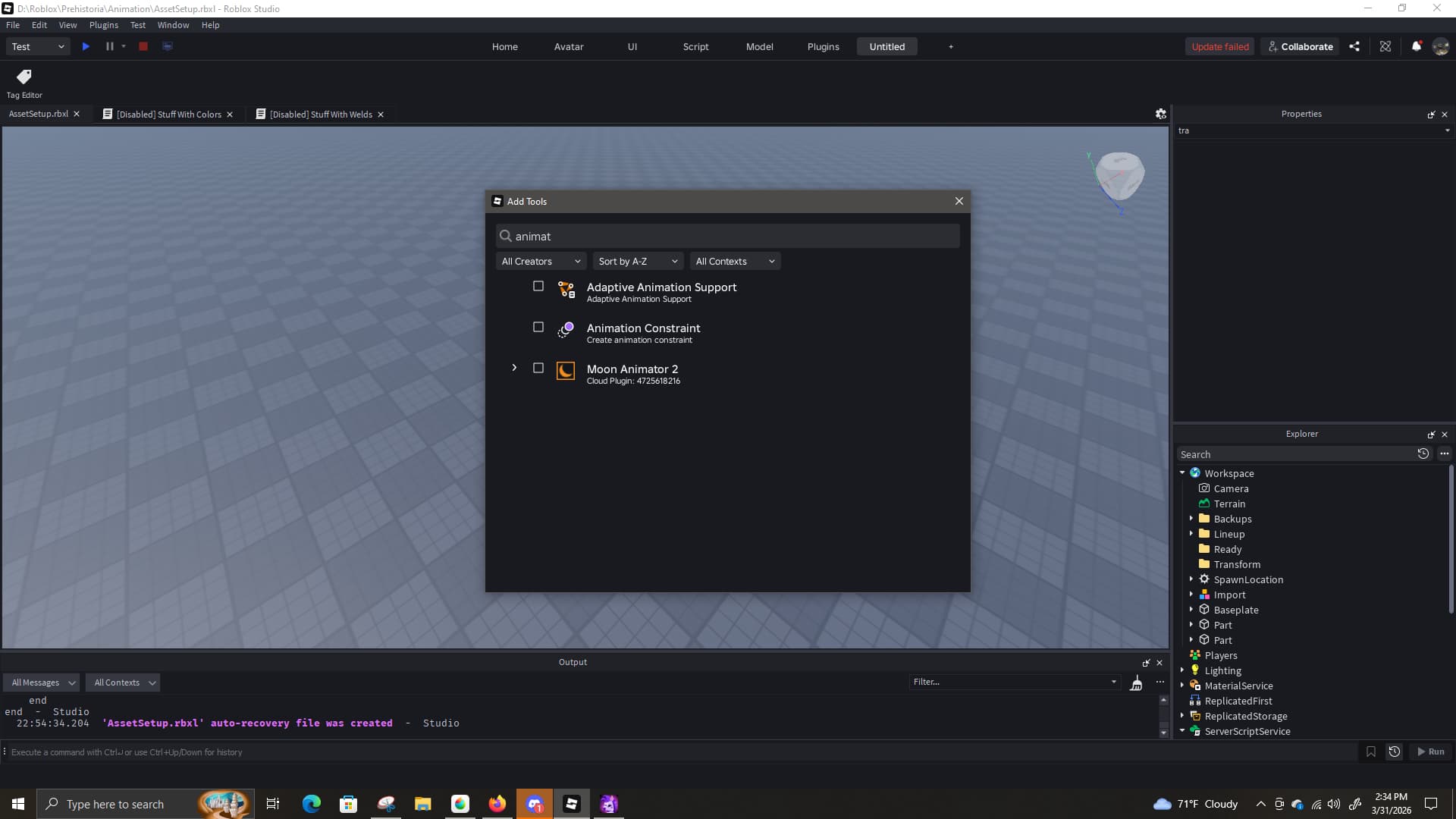The height and width of the screenshot is (819, 1456).
Task: Click the Add Tools search field
Action: (x=728, y=236)
